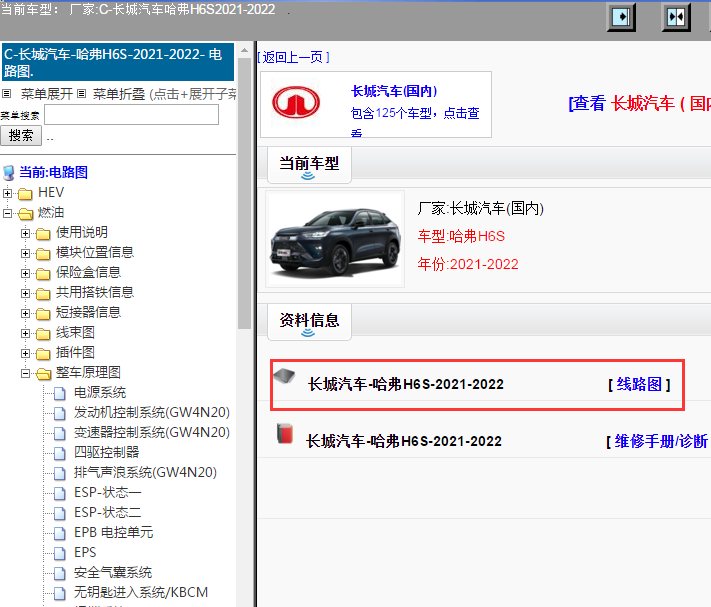Open 变速器控制系统(GW4N20) tree item
The height and width of the screenshot is (607, 711).
151,432
